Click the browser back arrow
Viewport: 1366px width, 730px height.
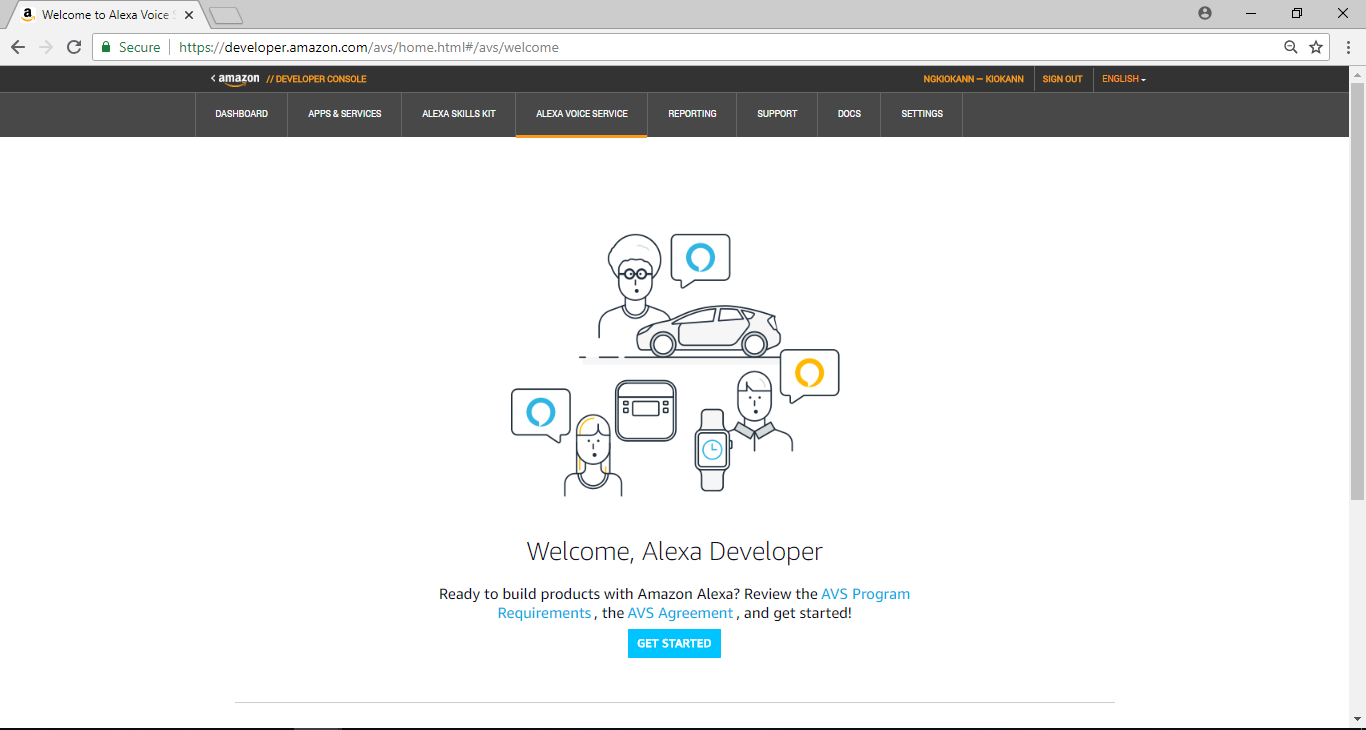[18, 47]
